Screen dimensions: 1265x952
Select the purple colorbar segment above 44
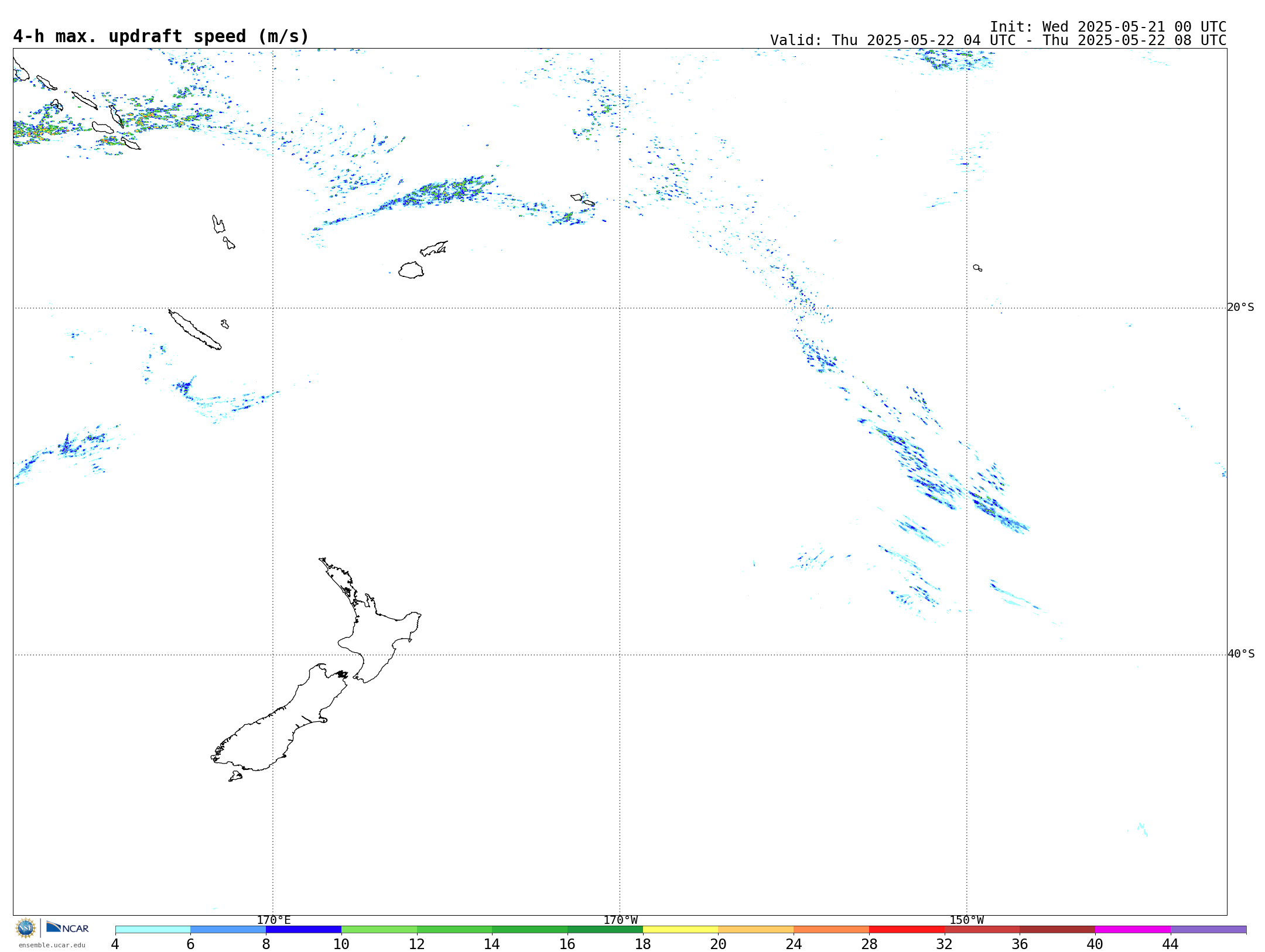click(1209, 930)
